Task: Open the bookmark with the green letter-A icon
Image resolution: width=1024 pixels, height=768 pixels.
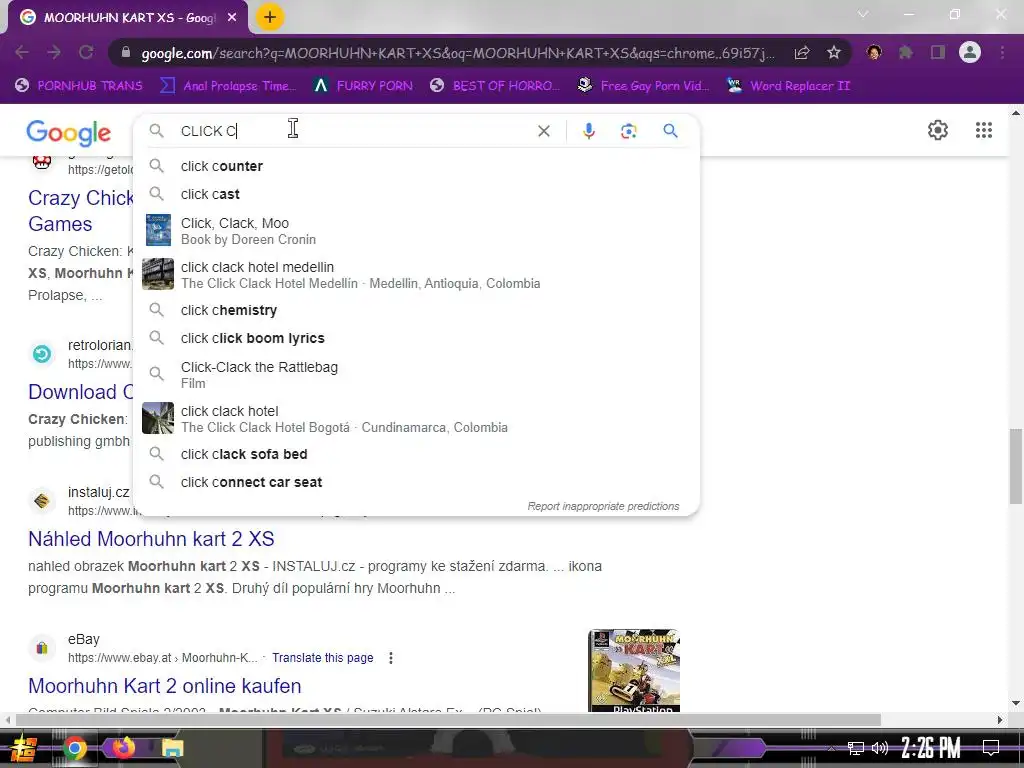Action: click(x=363, y=86)
